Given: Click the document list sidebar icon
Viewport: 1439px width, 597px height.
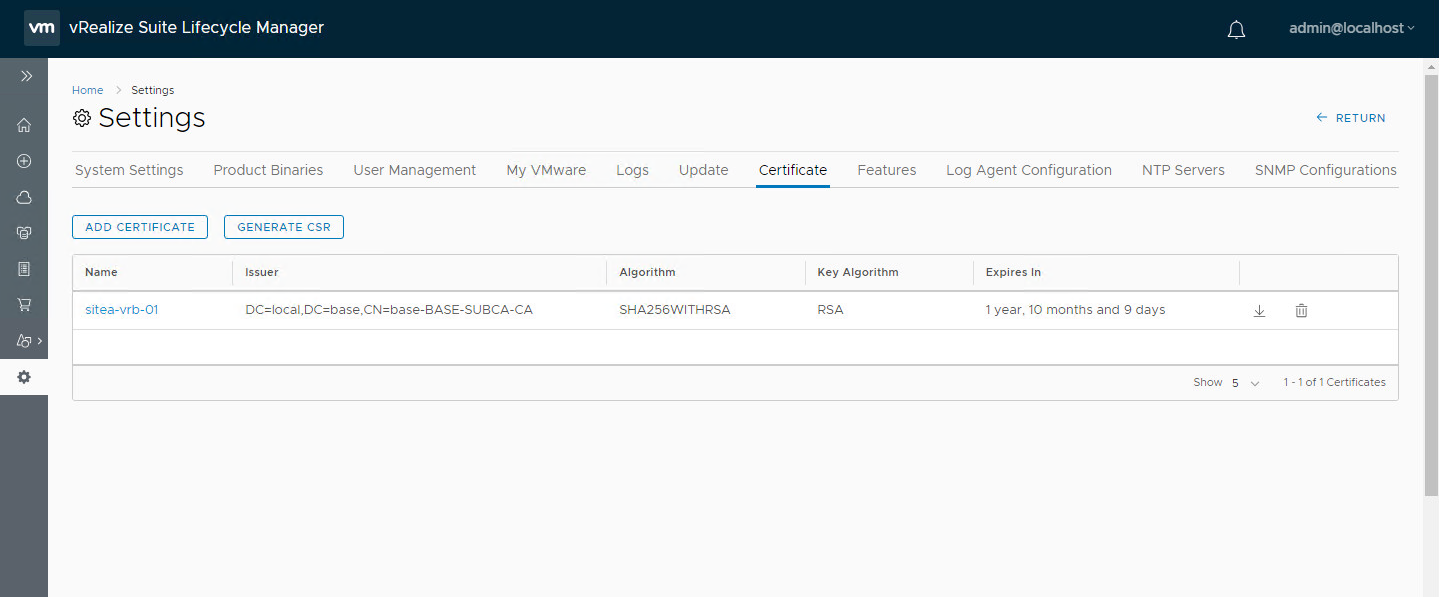Looking at the screenshot, I should [24, 269].
